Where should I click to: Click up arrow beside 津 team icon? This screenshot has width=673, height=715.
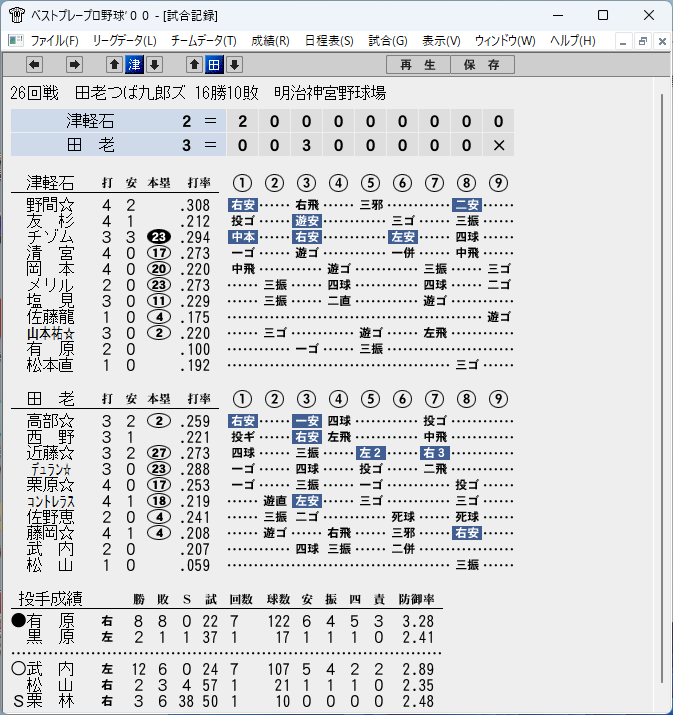114,65
